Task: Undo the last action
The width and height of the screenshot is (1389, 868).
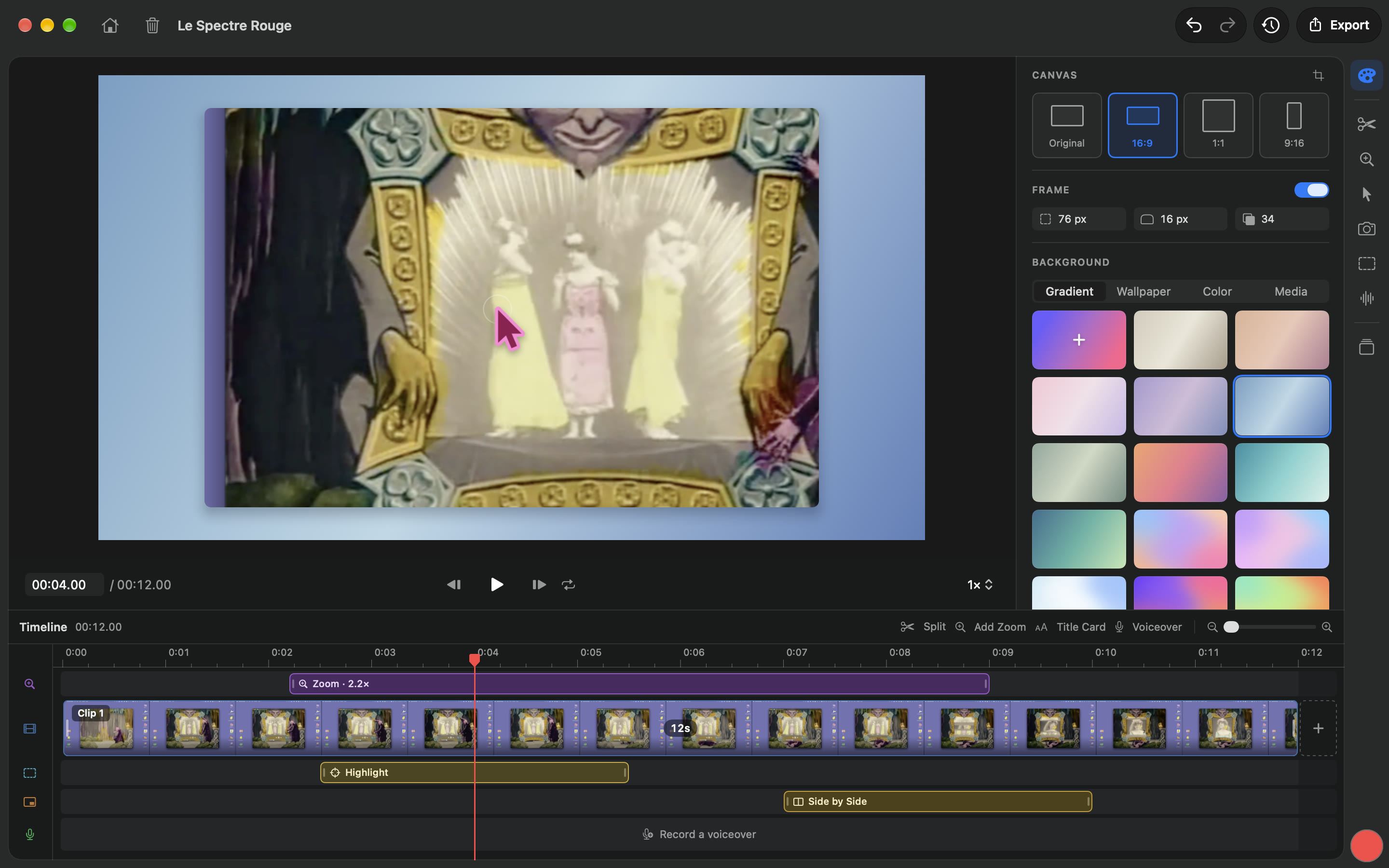Action: pos(1194,25)
